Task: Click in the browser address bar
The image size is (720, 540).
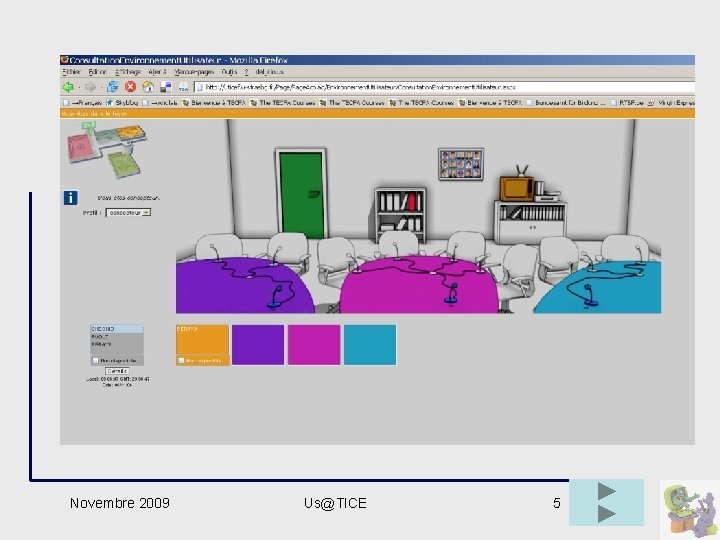Action: click(444, 87)
